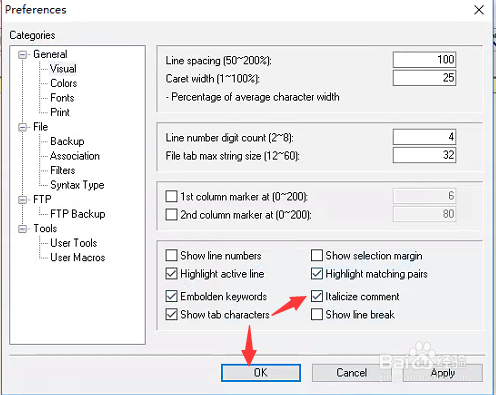The image size is (496, 395).
Task: Enable the 1st column marker checkbox
Action: click(171, 196)
